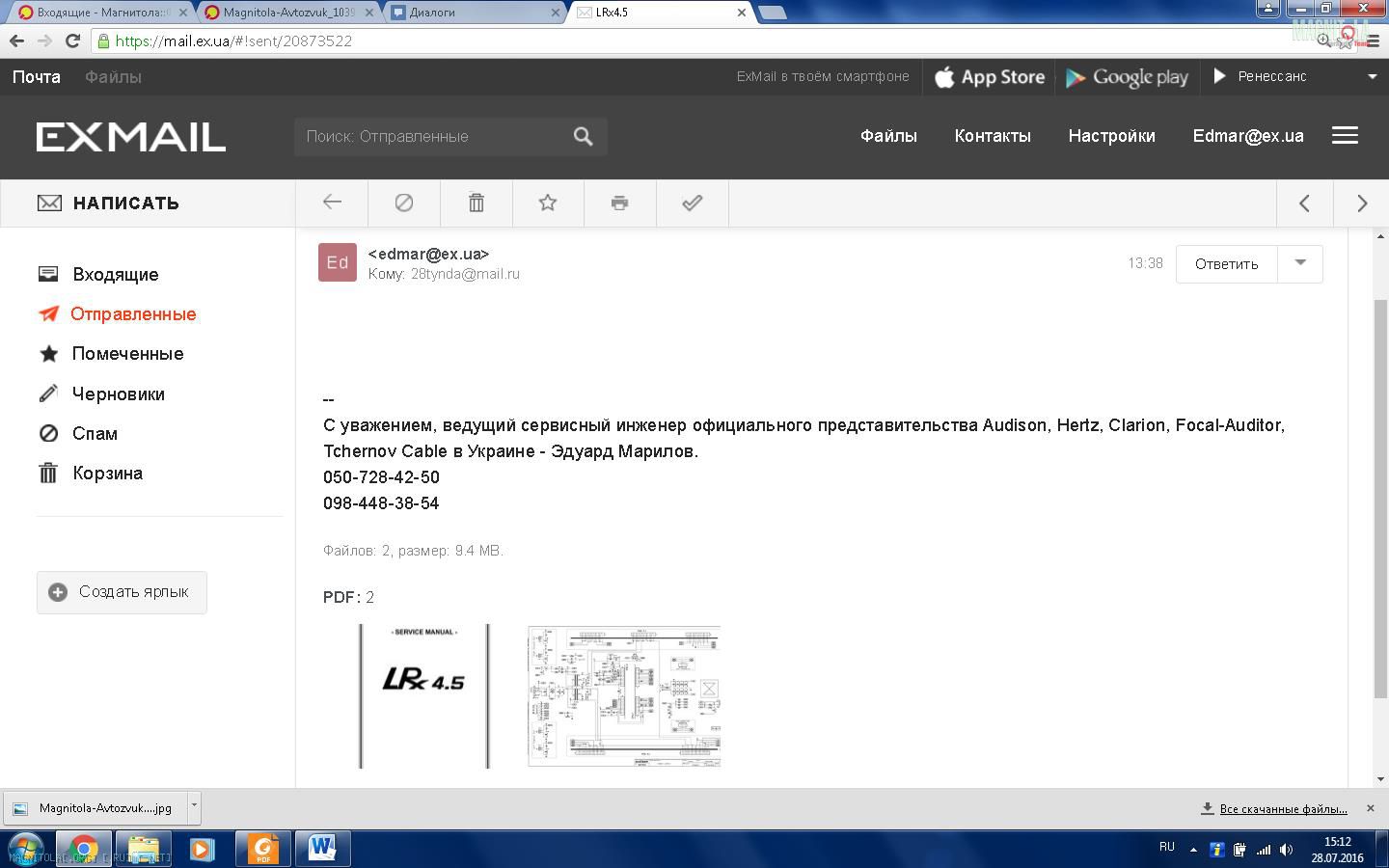Click in the Поиск: Отправленные search field

pyautogui.click(x=429, y=137)
